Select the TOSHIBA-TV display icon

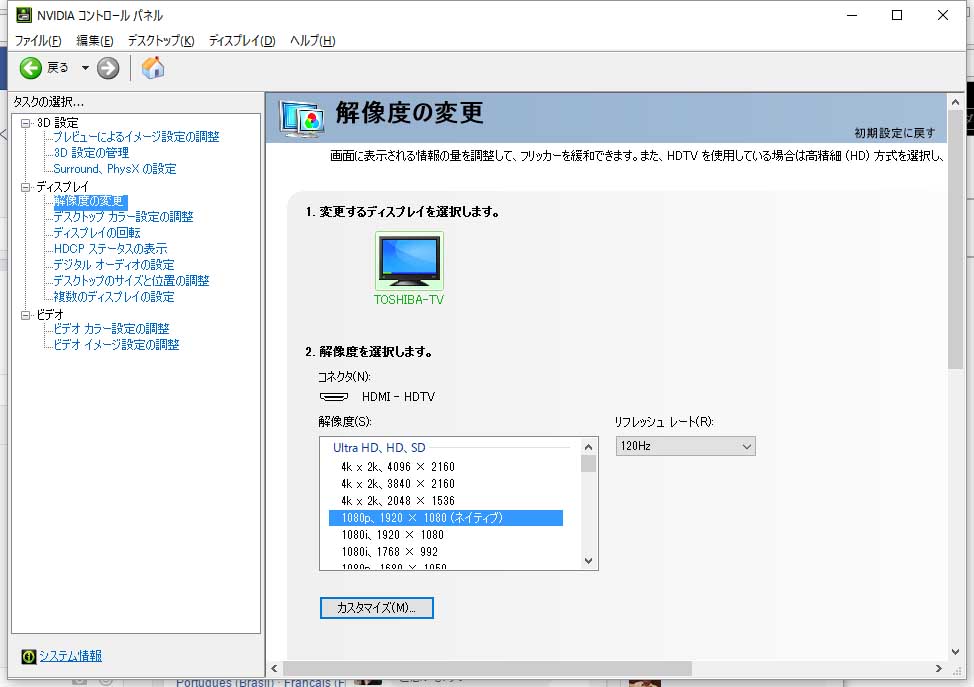click(408, 257)
